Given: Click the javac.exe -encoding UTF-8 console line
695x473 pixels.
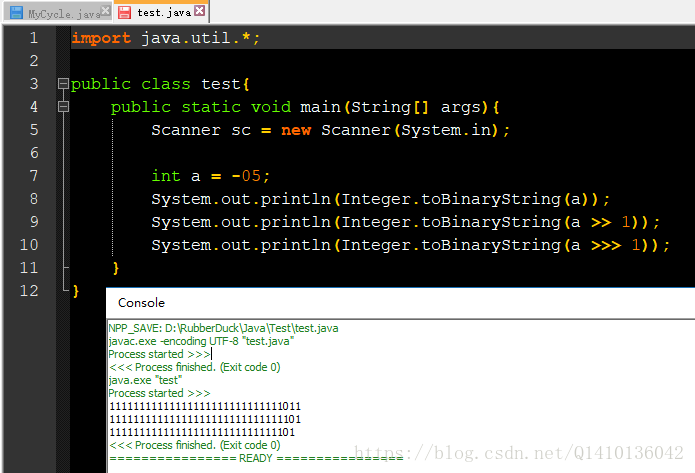Looking at the screenshot, I should tap(201, 341).
